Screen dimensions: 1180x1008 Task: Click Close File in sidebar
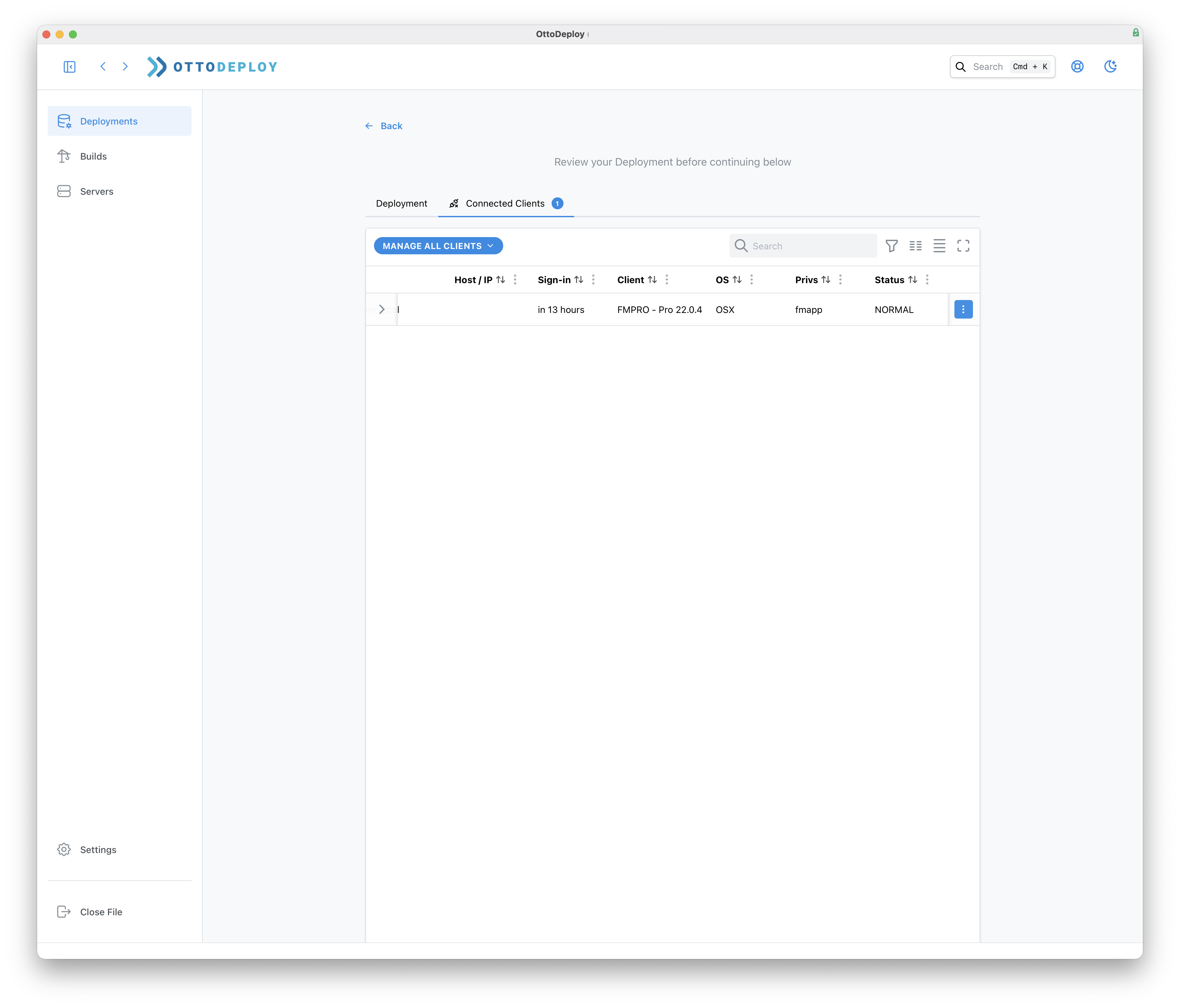(101, 912)
